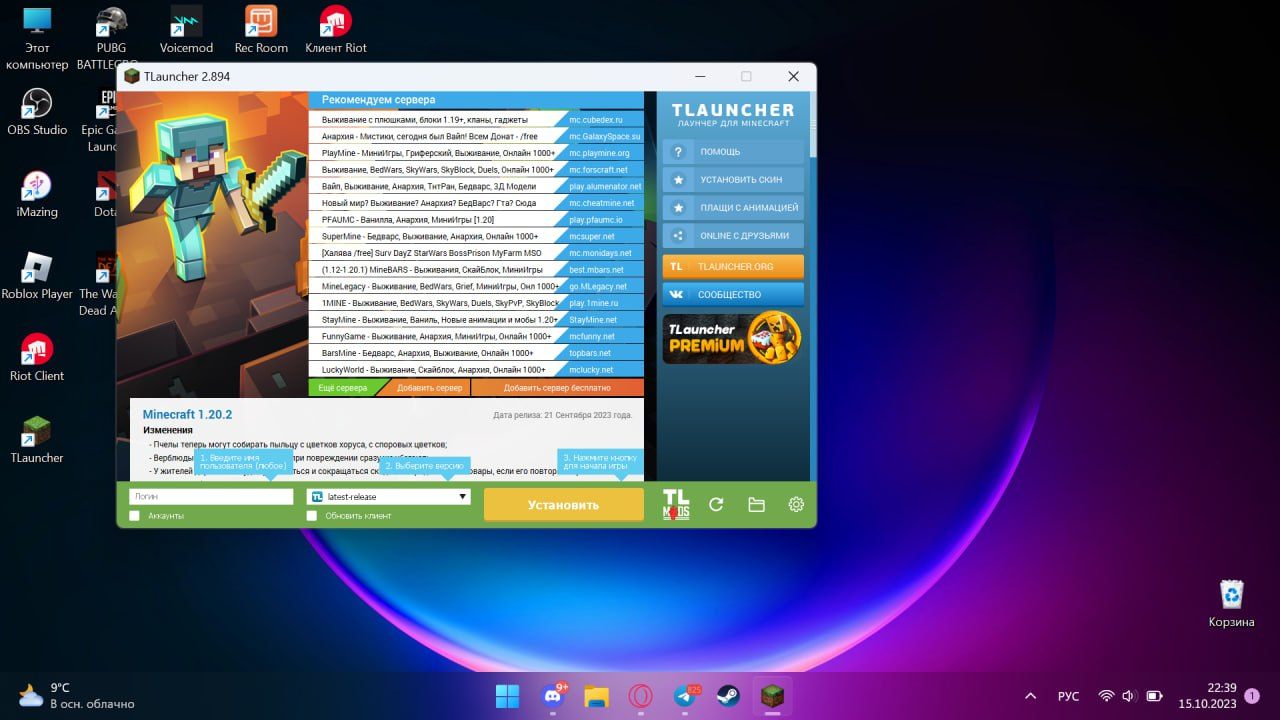Toggle the Обновить клиент checkbox

(312, 516)
